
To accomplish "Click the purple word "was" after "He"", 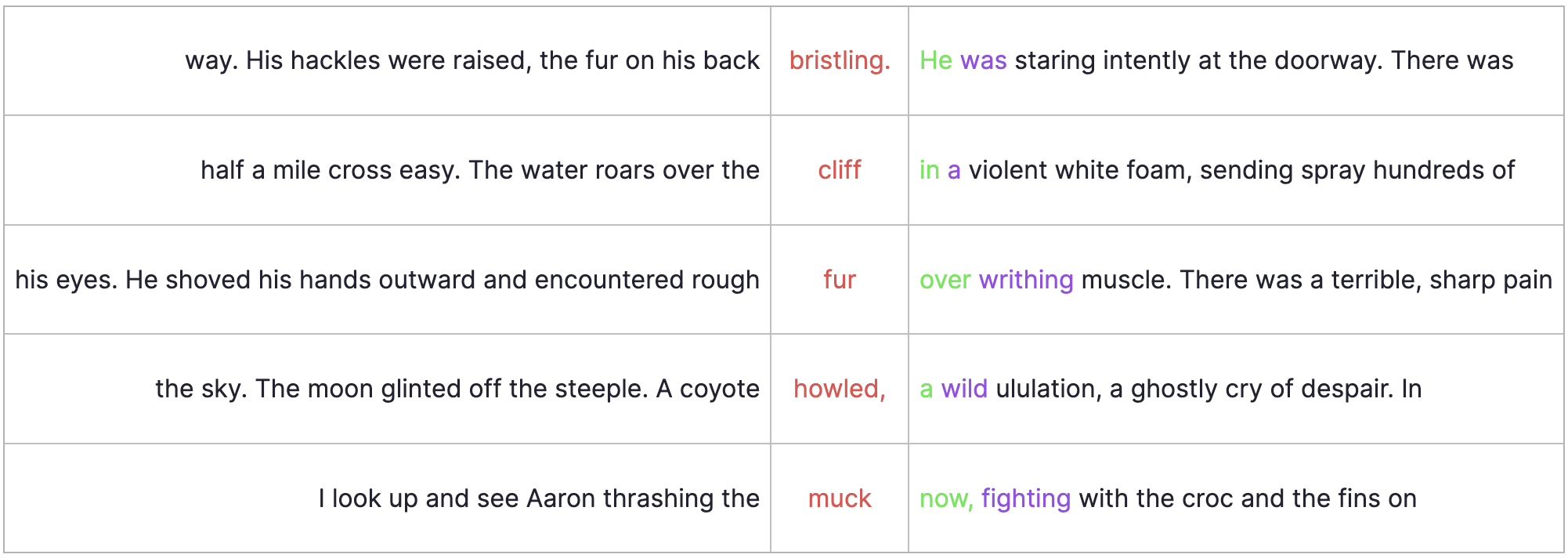I will pyautogui.click(x=983, y=60).
